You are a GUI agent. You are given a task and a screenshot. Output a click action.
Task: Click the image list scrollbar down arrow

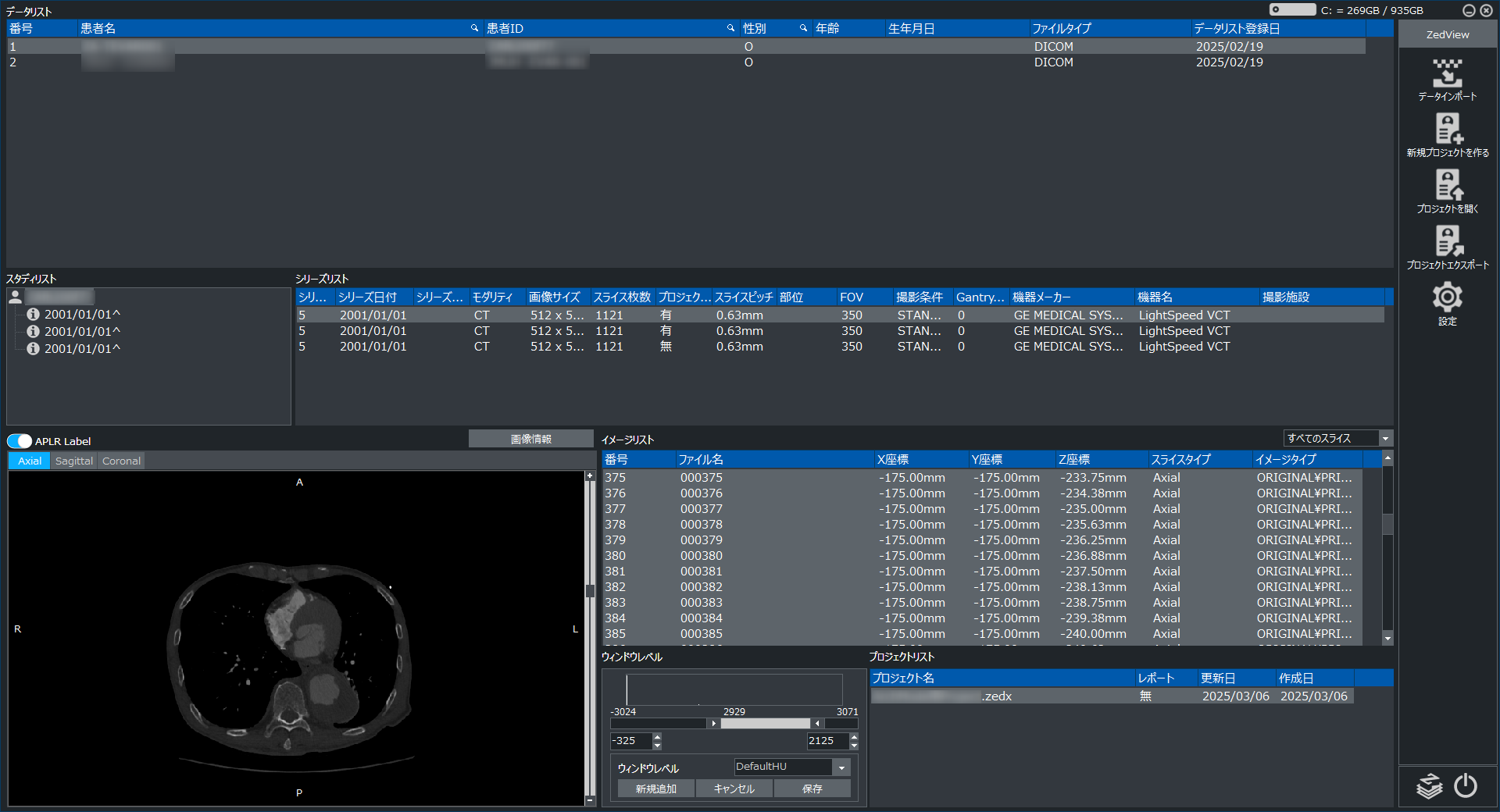coord(1387,639)
